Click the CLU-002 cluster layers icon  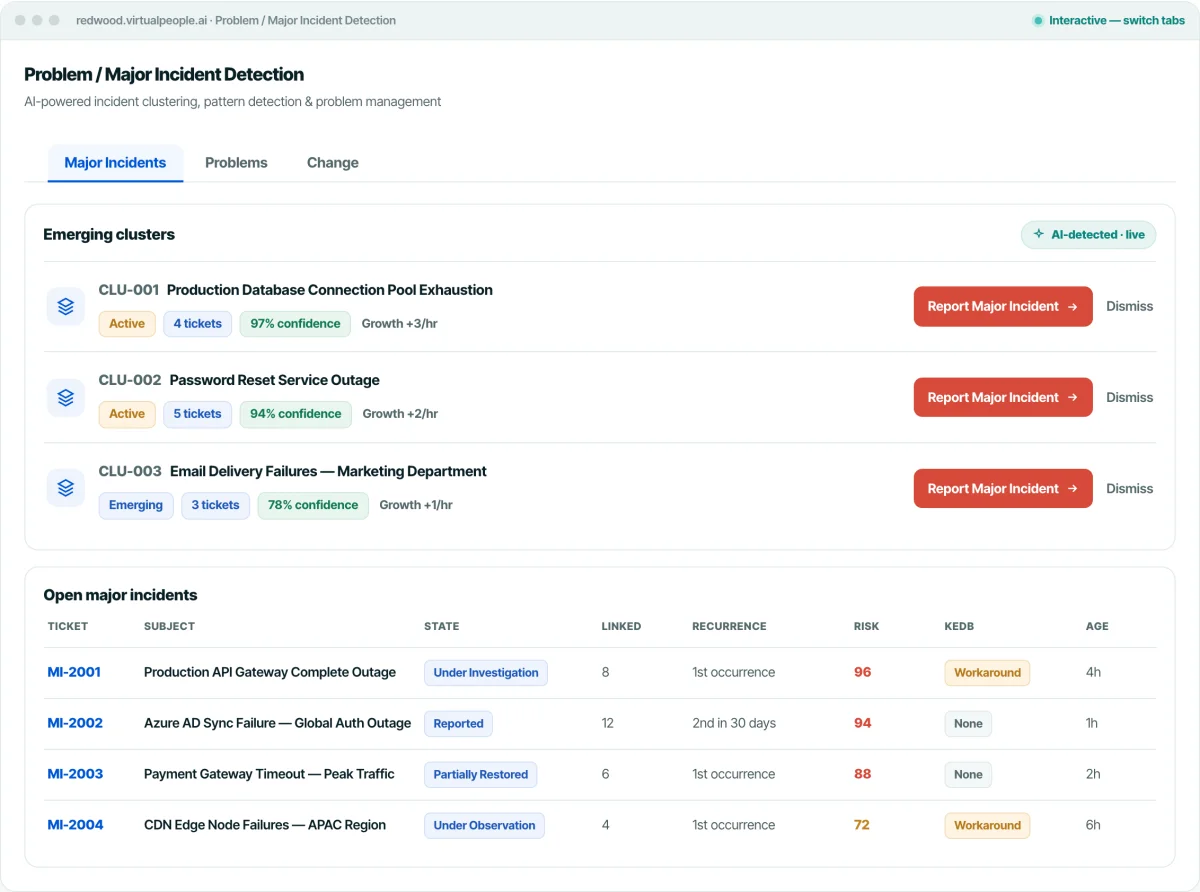point(66,397)
